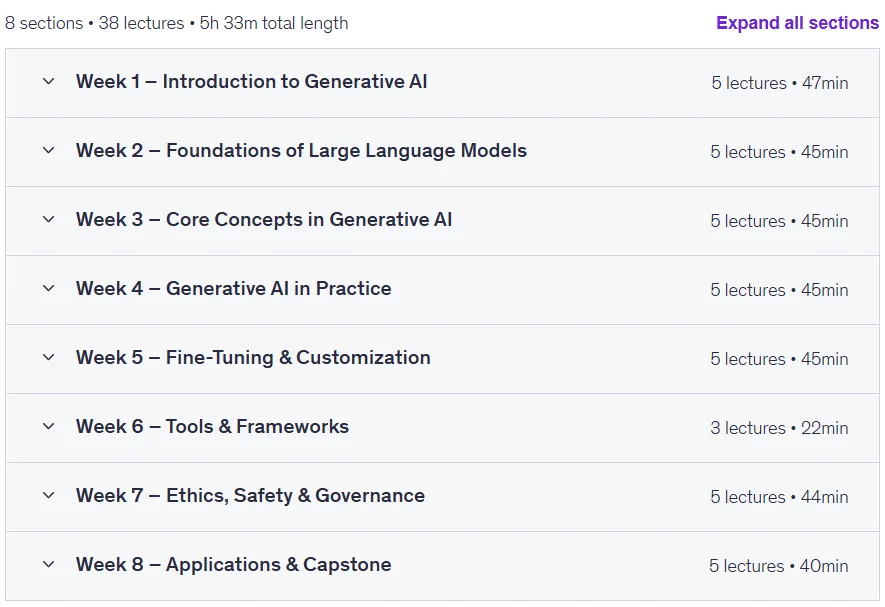885x607 pixels.
Task: Click Expand all sections link
Action: pos(798,23)
